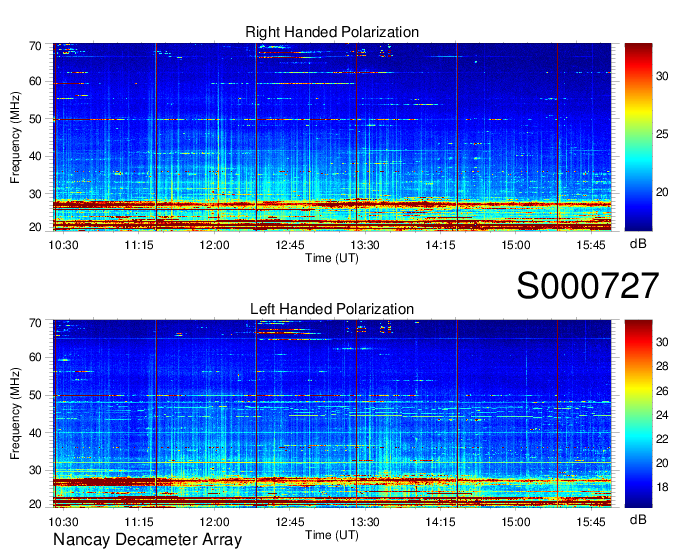This screenshot has height=552, width=680.
Task: Click the 28 dB label on bottom colorbar
Action: (x=662, y=367)
